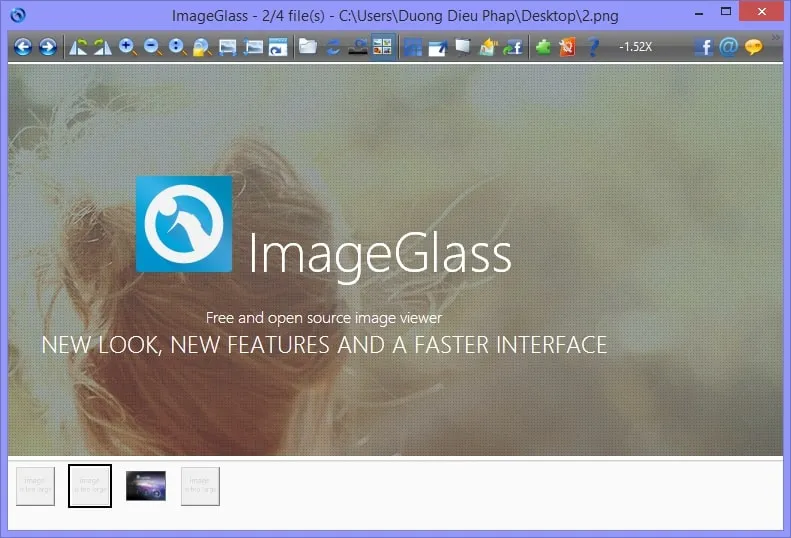Select the dark galaxy thumbnail
Image resolution: width=791 pixels, height=538 pixels.
point(146,486)
